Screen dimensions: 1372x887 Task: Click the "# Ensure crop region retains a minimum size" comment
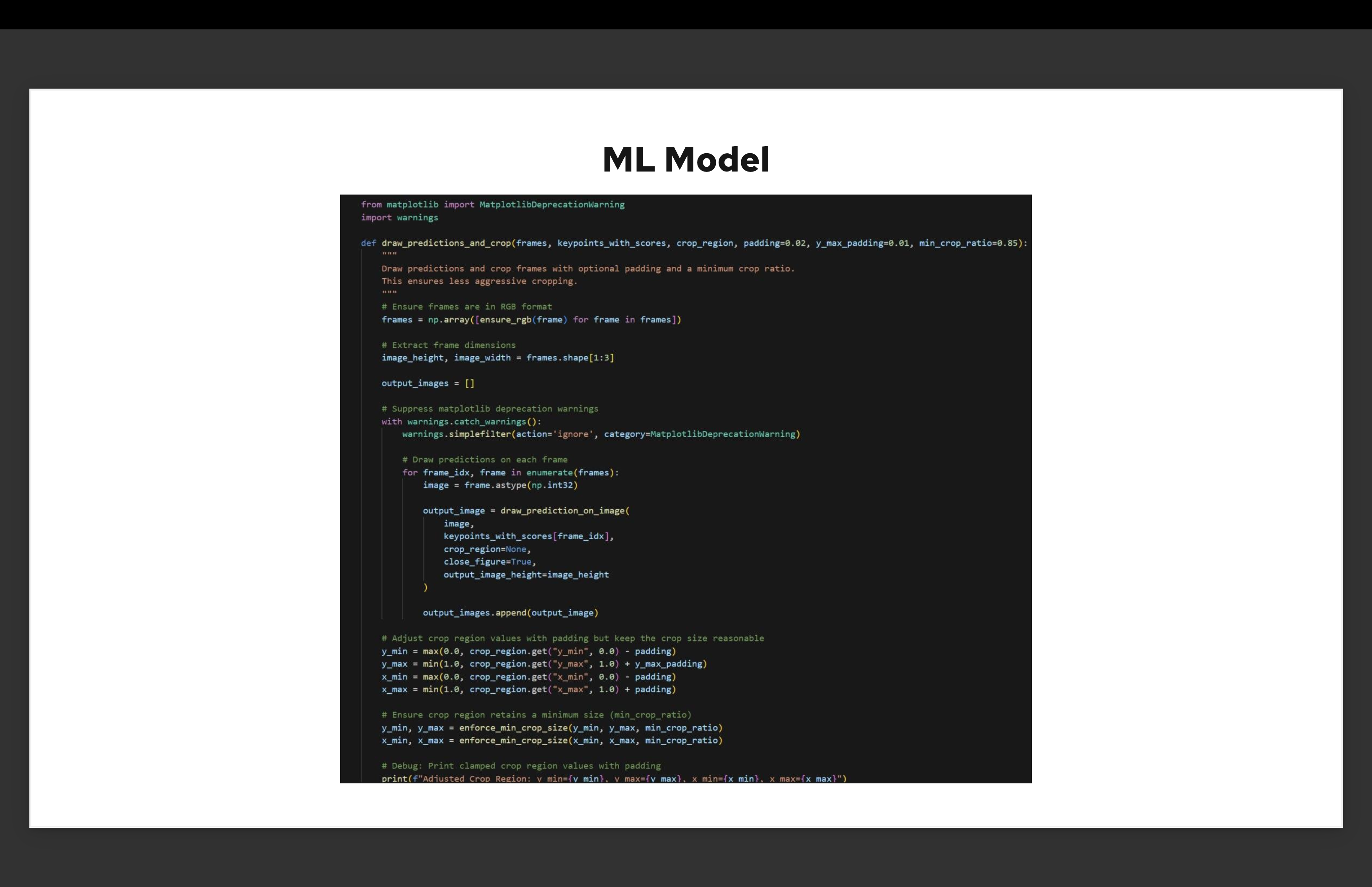click(x=536, y=715)
